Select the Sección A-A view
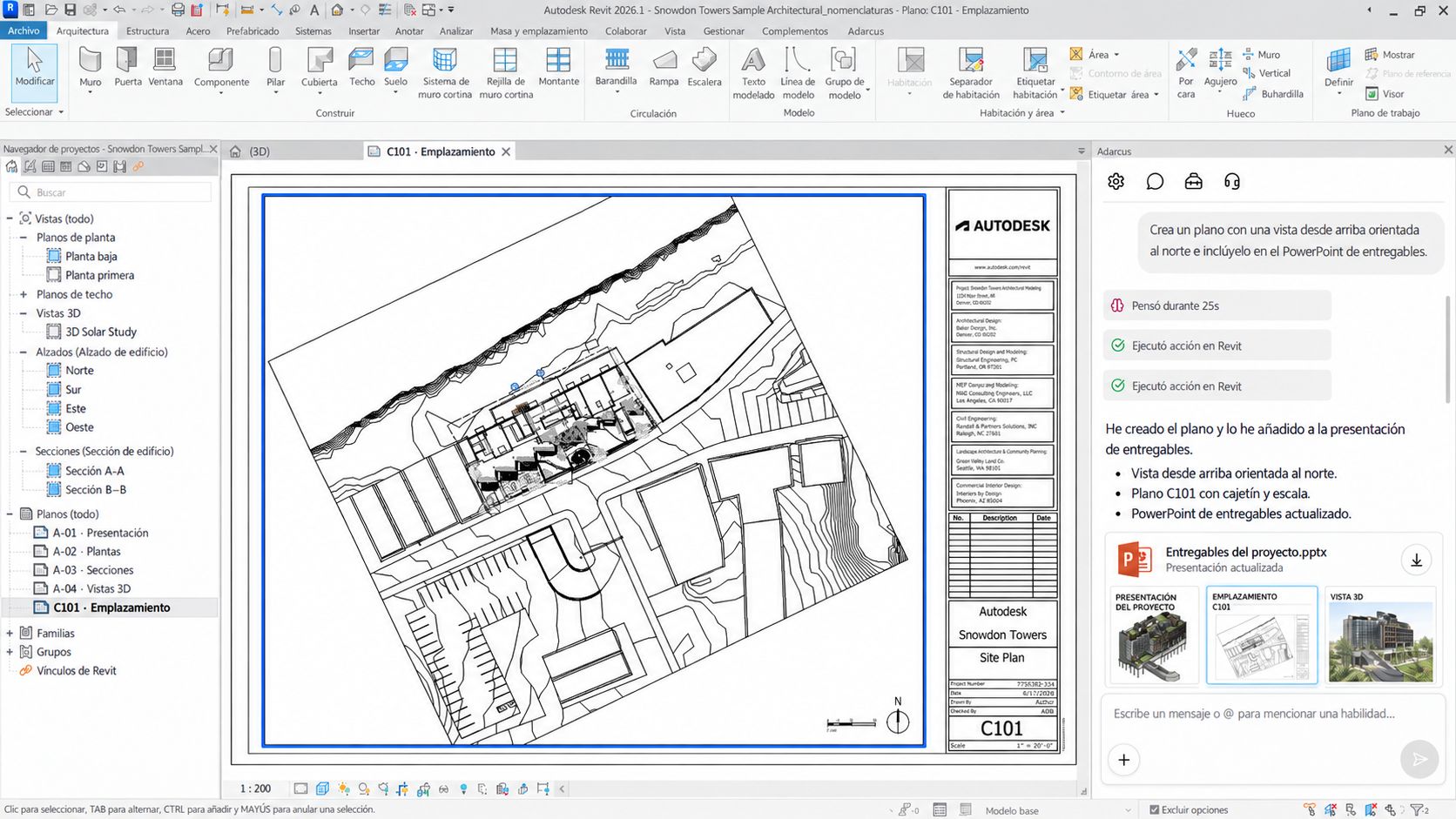Image resolution: width=1456 pixels, height=819 pixels. 94,471
